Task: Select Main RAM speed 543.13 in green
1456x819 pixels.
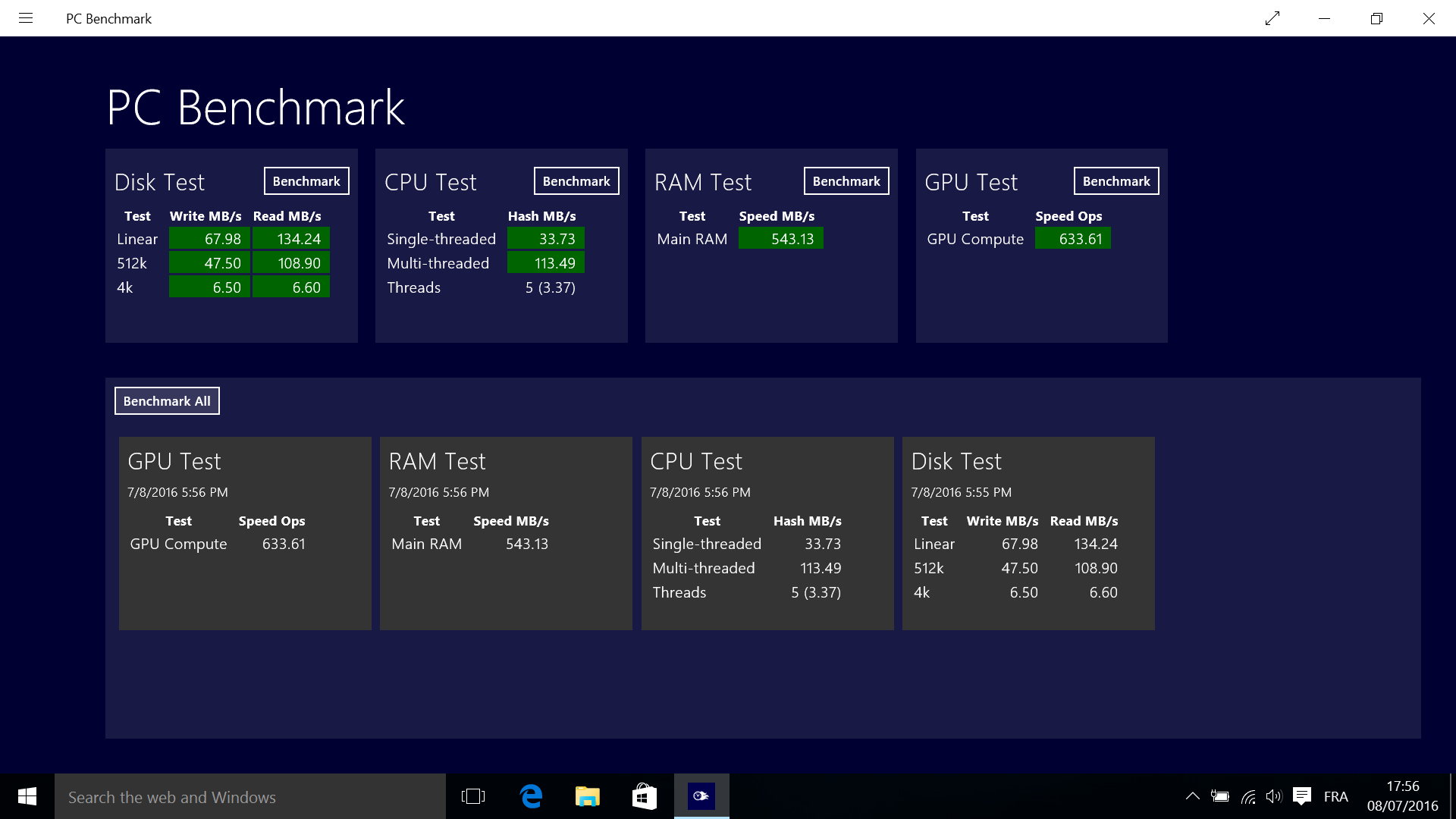Action: point(781,239)
